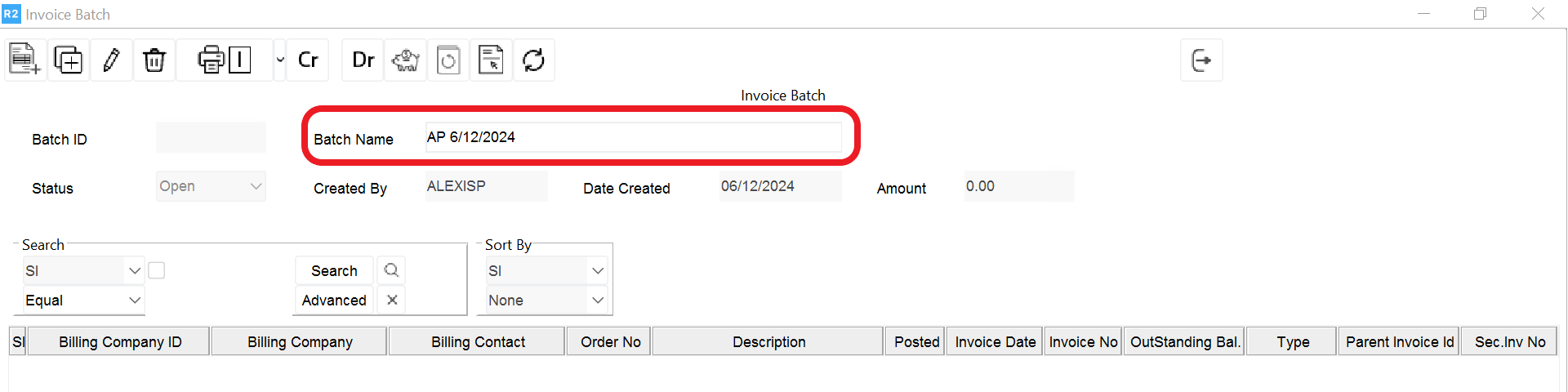Click the piggy bank icon
Viewport: 1568px width, 392px height.
point(406,60)
